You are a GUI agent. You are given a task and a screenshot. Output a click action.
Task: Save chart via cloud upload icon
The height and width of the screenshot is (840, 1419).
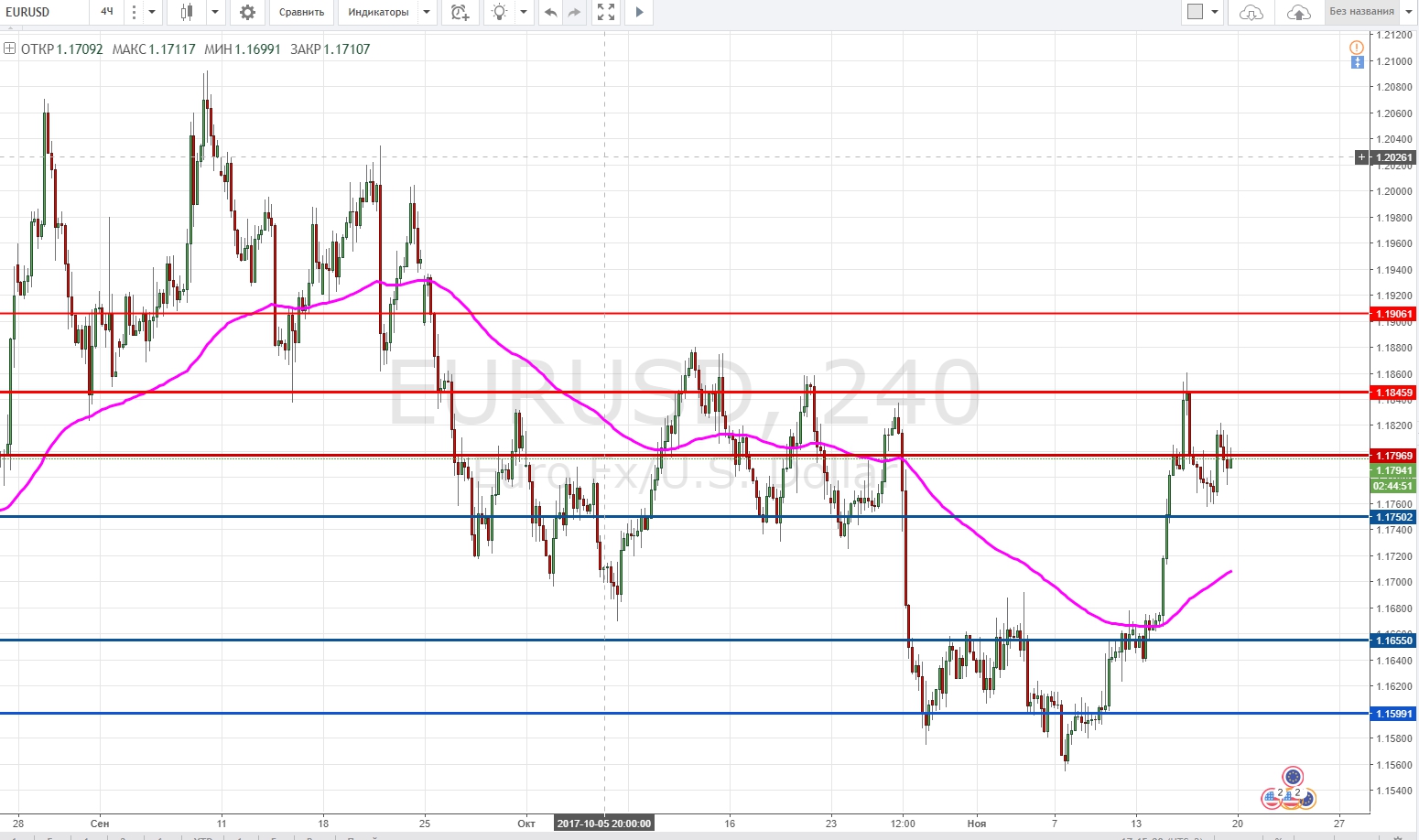pos(1298,12)
